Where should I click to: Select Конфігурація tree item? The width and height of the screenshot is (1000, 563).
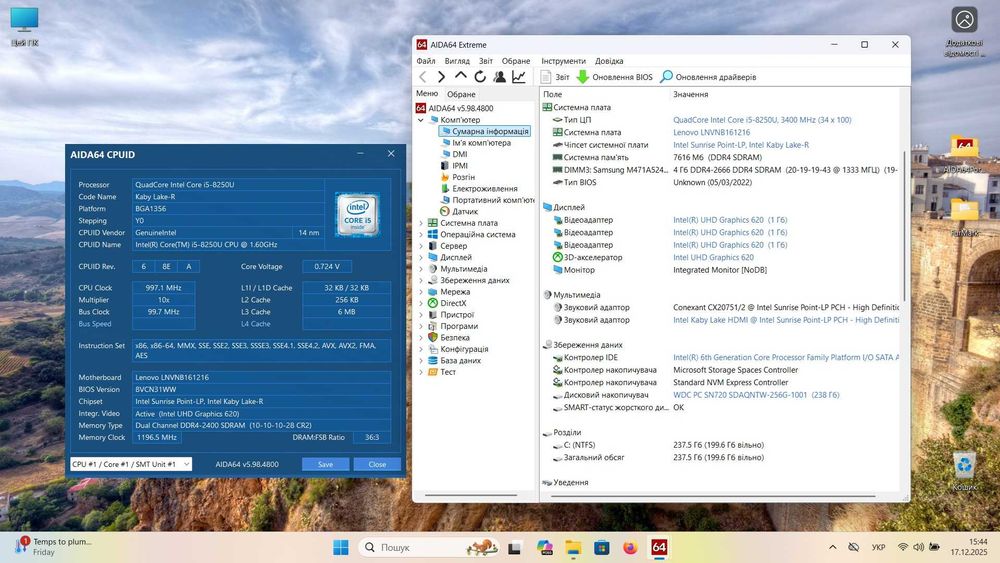(x=458, y=349)
